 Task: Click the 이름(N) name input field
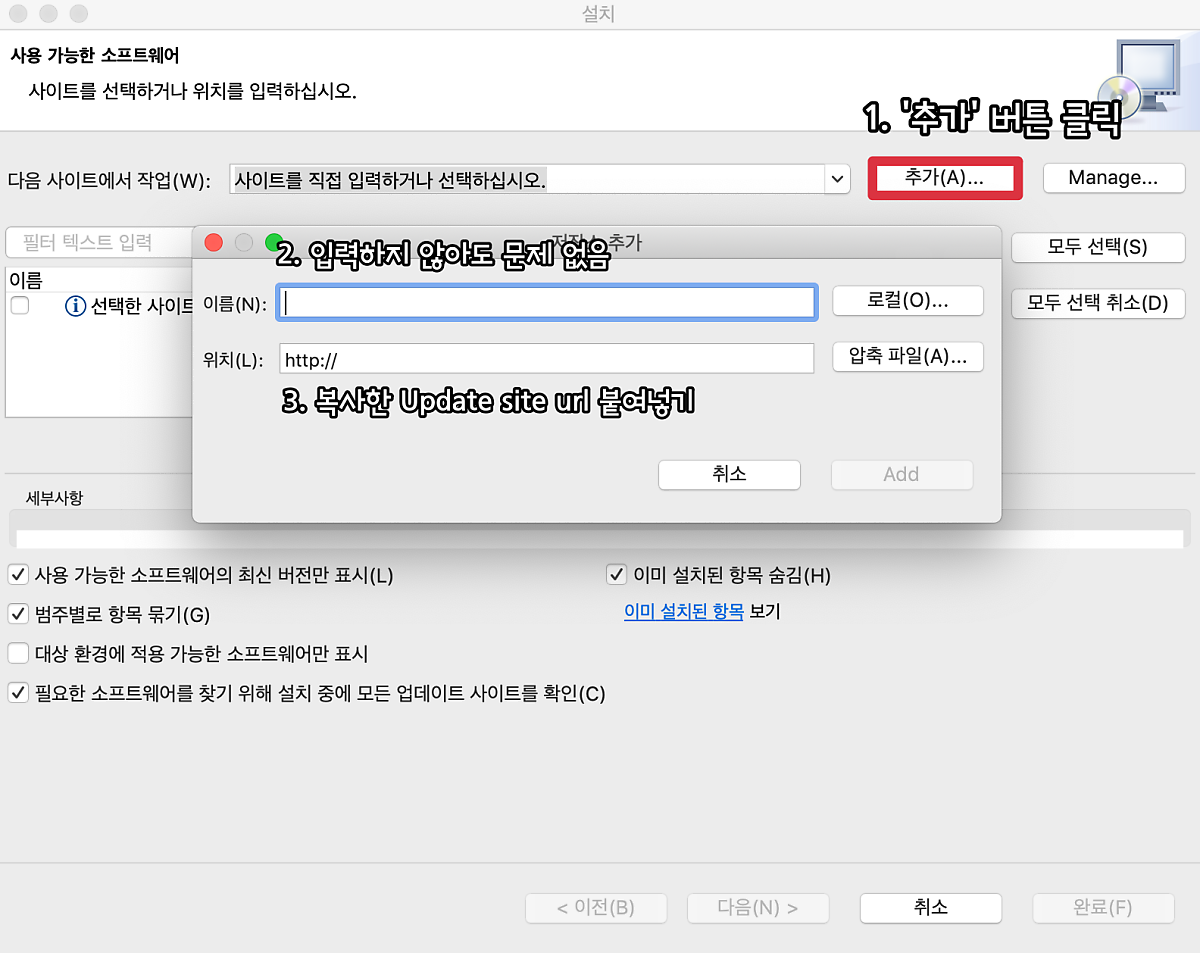[x=547, y=303]
